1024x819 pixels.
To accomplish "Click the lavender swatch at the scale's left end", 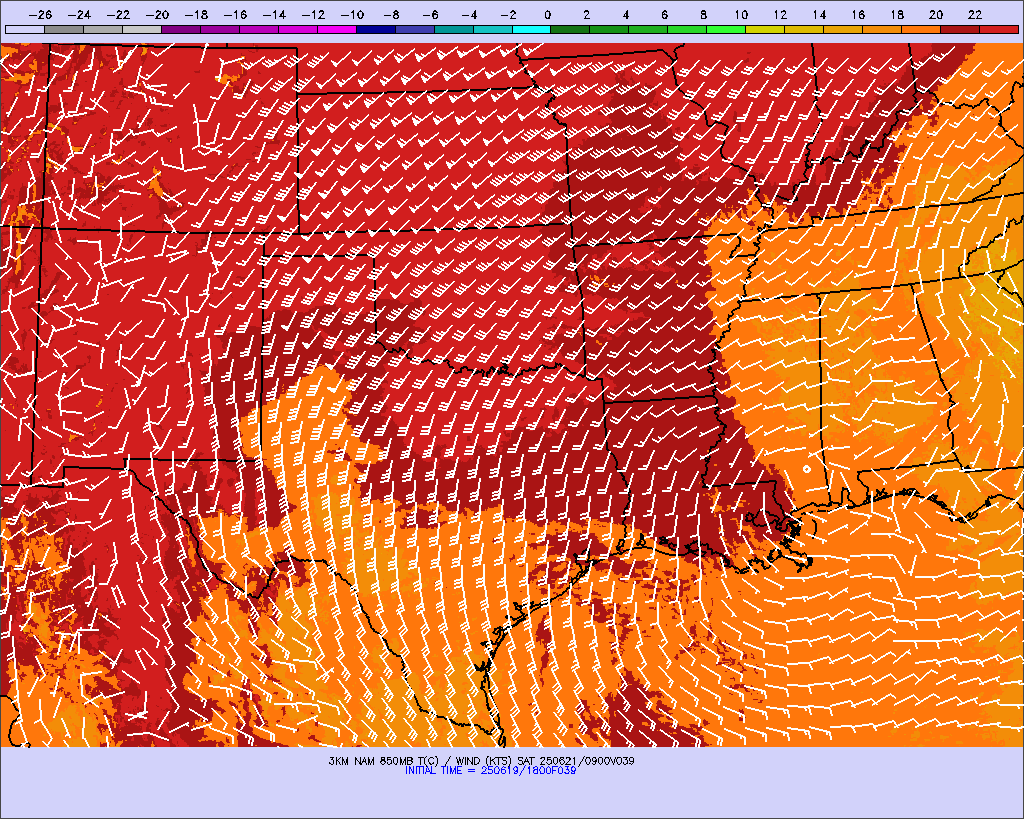I will pyautogui.click(x=25, y=29).
